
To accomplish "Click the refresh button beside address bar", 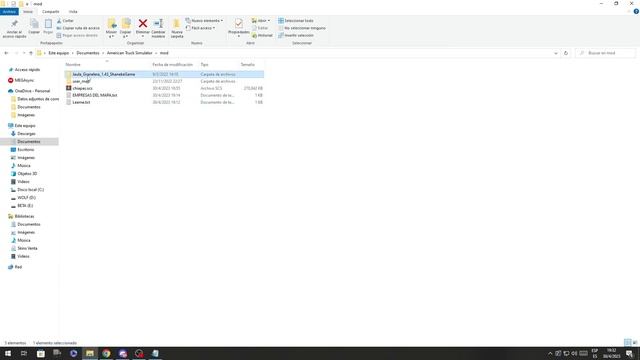I will coord(566,53).
